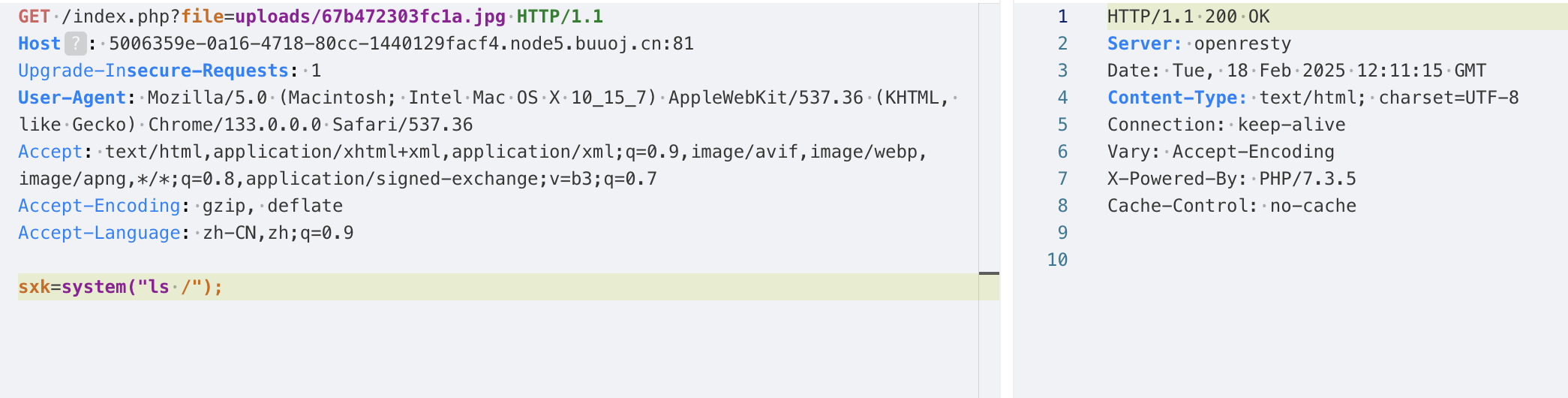Image resolution: width=1568 pixels, height=398 pixels.
Task: Click response line number 10
Action: coord(1057,260)
